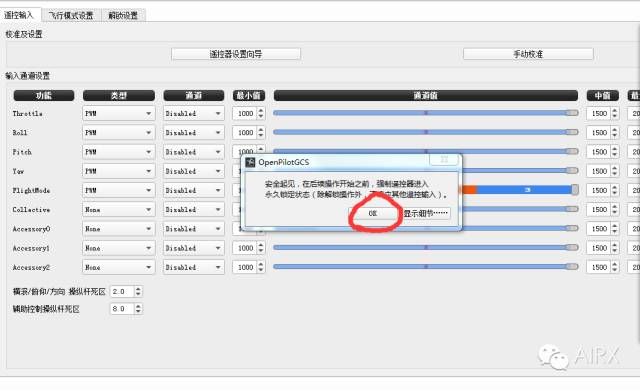
Task: Click the Accessory2 minimum value field
Action: (x=245, y=267)
